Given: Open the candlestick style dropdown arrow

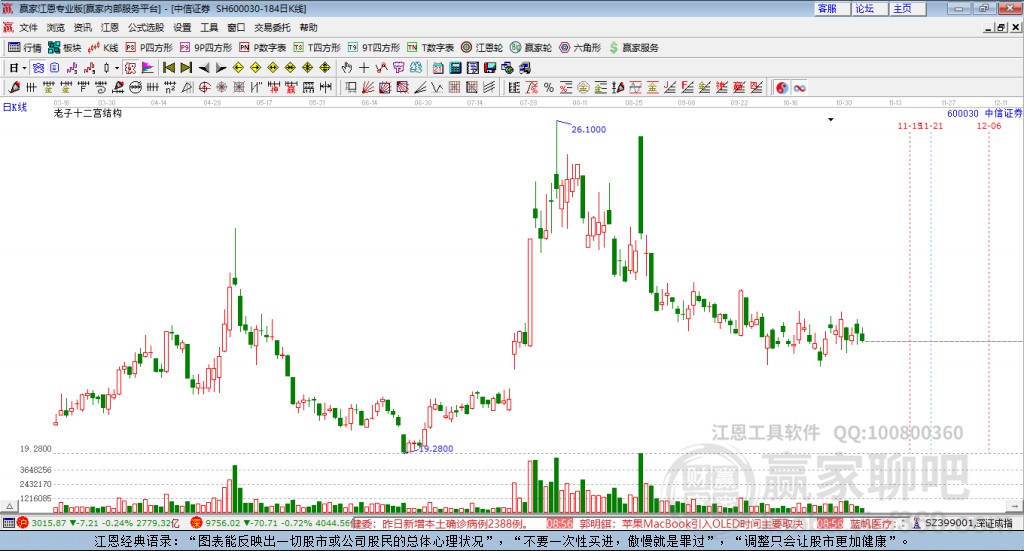Looking at the screenshot, I should (117, 68).
